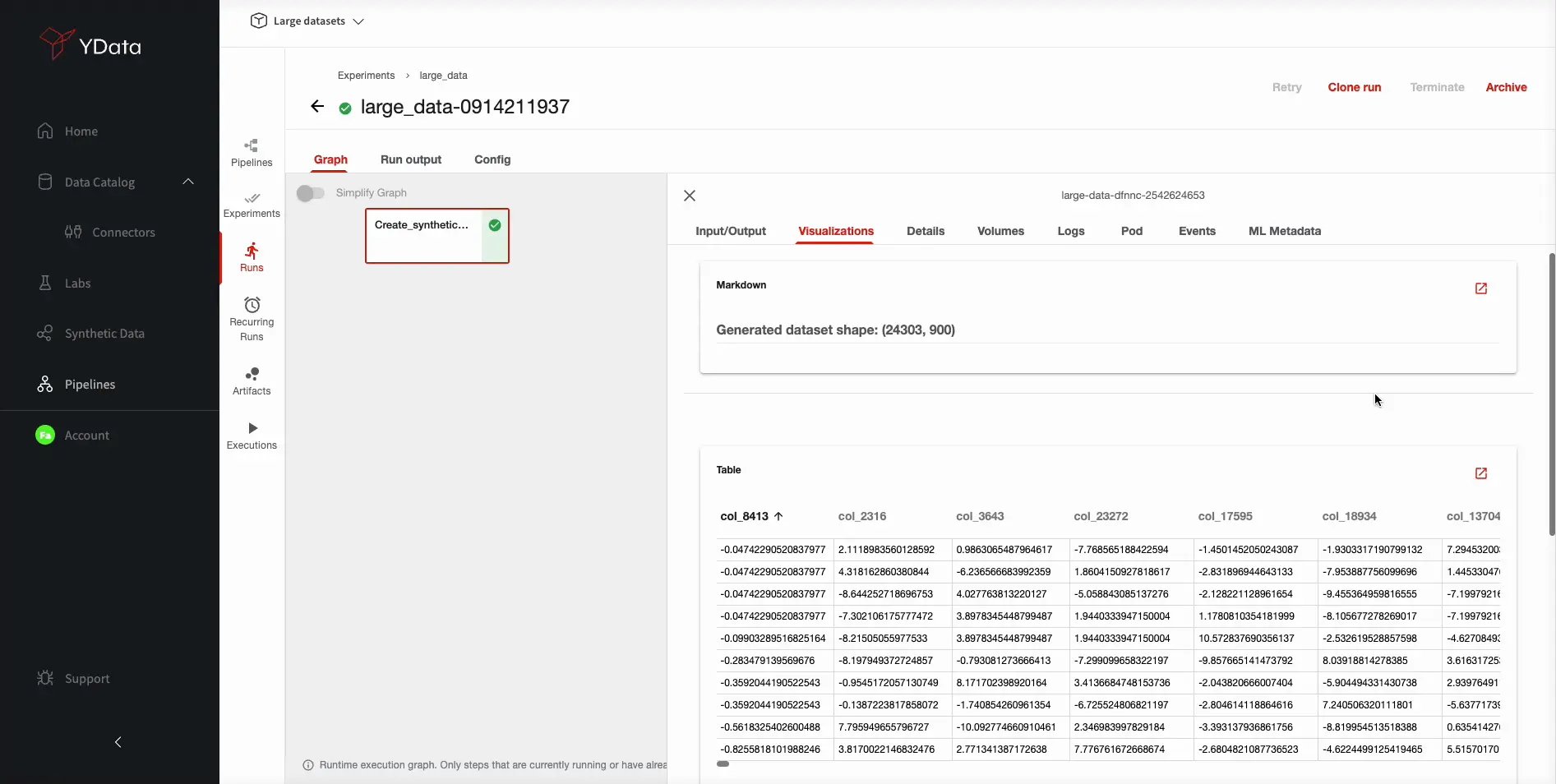Click the runtime graph info icon
The height and width of the screenshot is (784, 1556).
tap(308, 765)
